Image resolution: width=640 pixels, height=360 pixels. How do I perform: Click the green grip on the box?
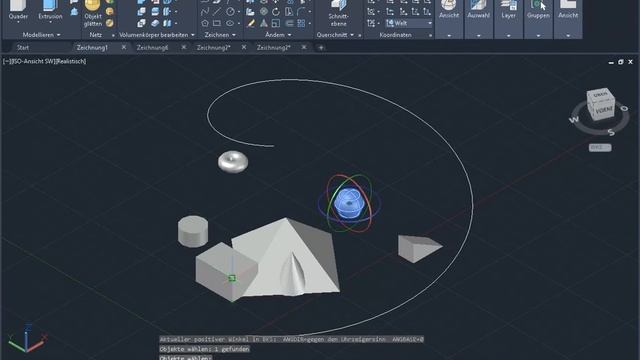pos(232,278)
